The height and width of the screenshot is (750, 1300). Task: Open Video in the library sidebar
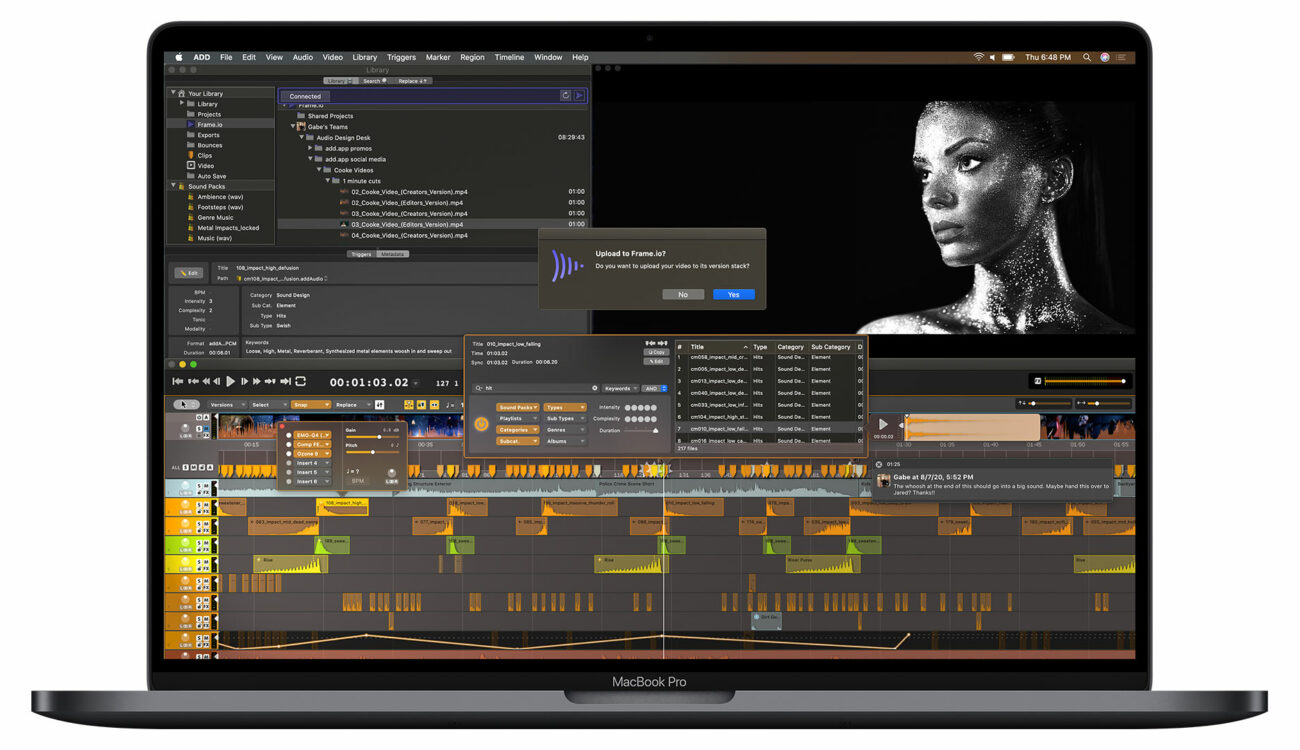[x=205, y=166]
